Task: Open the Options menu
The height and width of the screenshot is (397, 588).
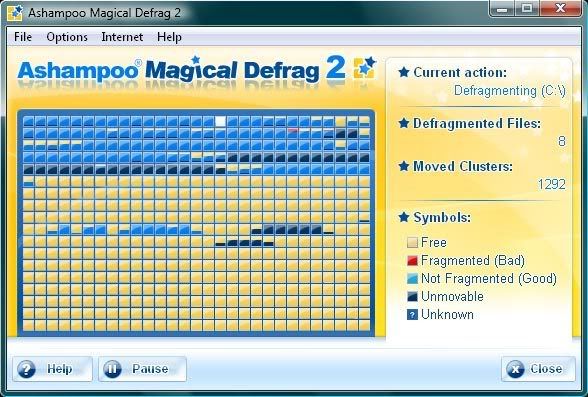Action: [67, 37]
